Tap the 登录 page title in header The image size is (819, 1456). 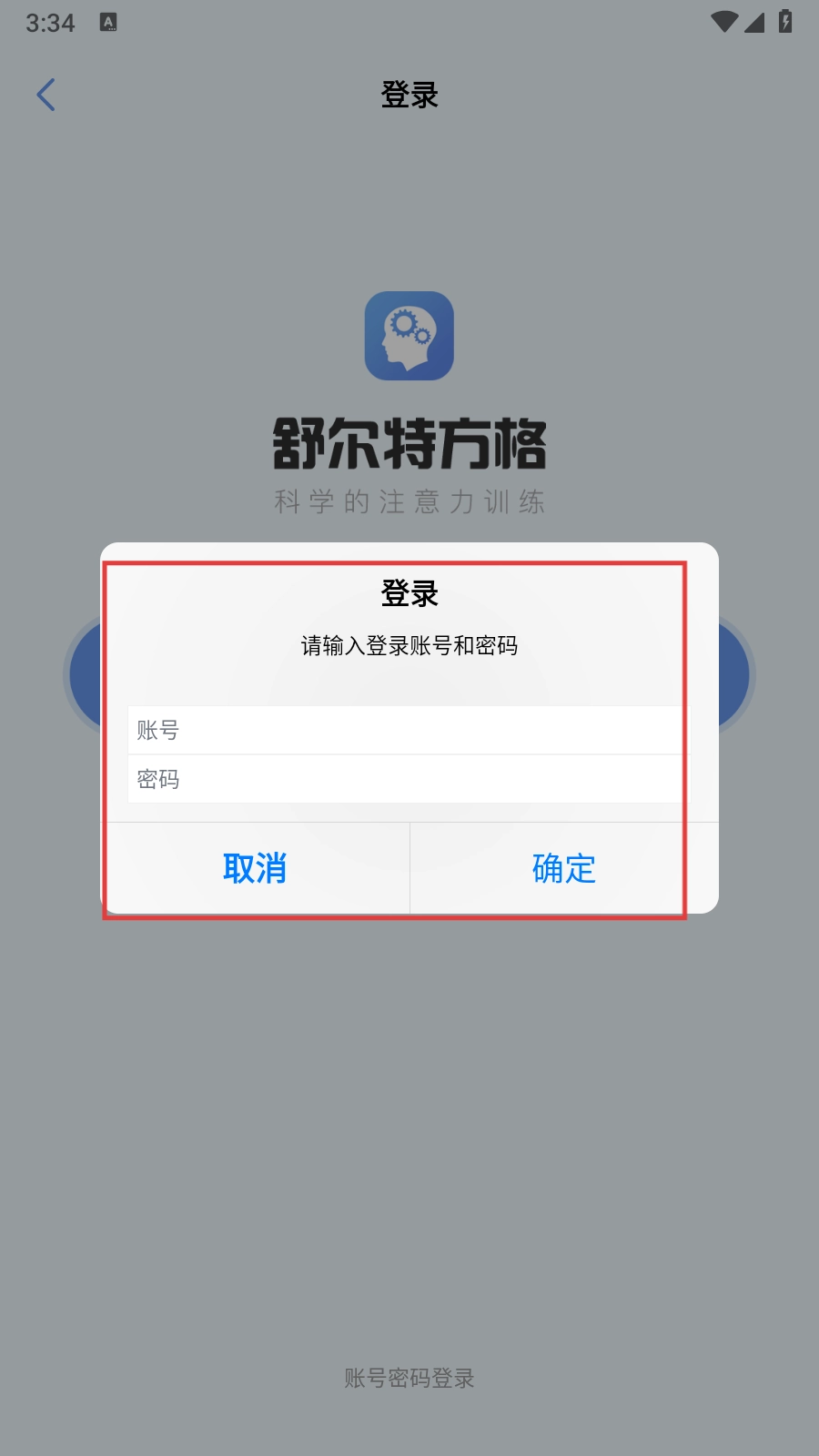tap(409, 95)
